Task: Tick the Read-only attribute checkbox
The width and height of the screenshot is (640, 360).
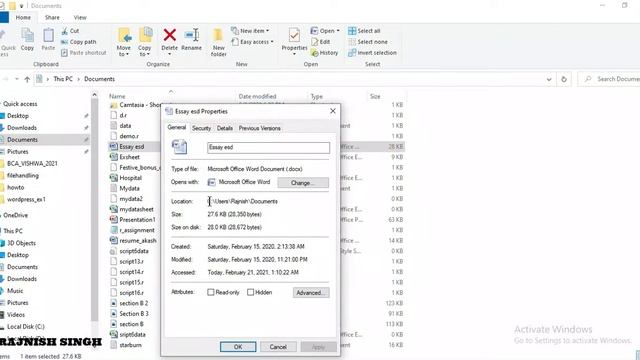Action: coord(211,292)
